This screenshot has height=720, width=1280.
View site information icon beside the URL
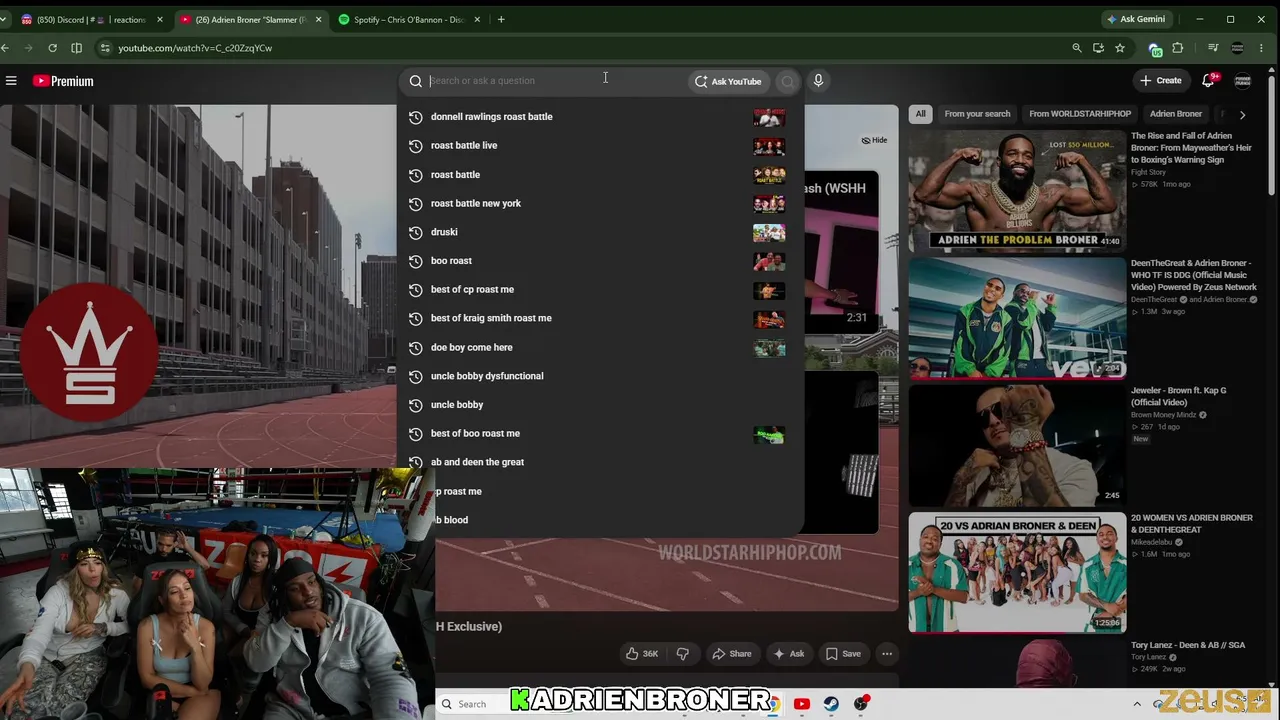point(105,48)
